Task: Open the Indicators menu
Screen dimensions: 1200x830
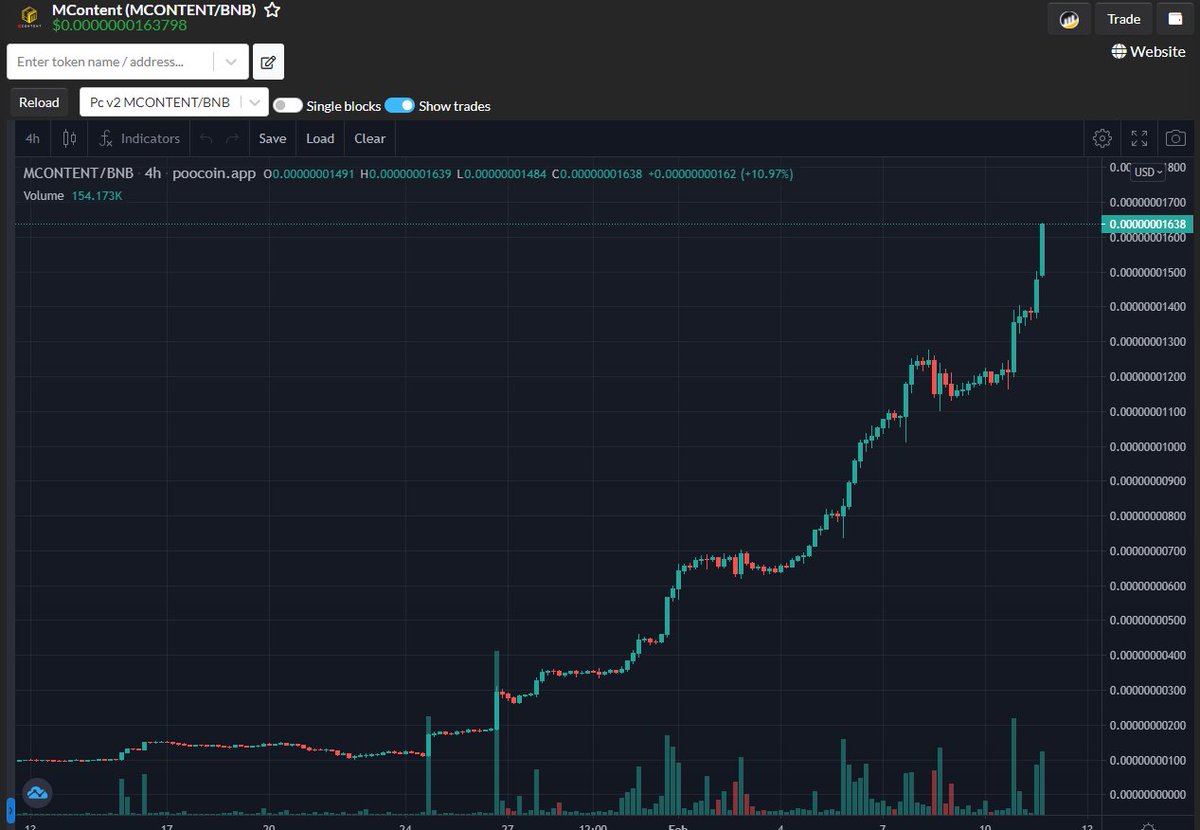Action: (x=140, y=138)
